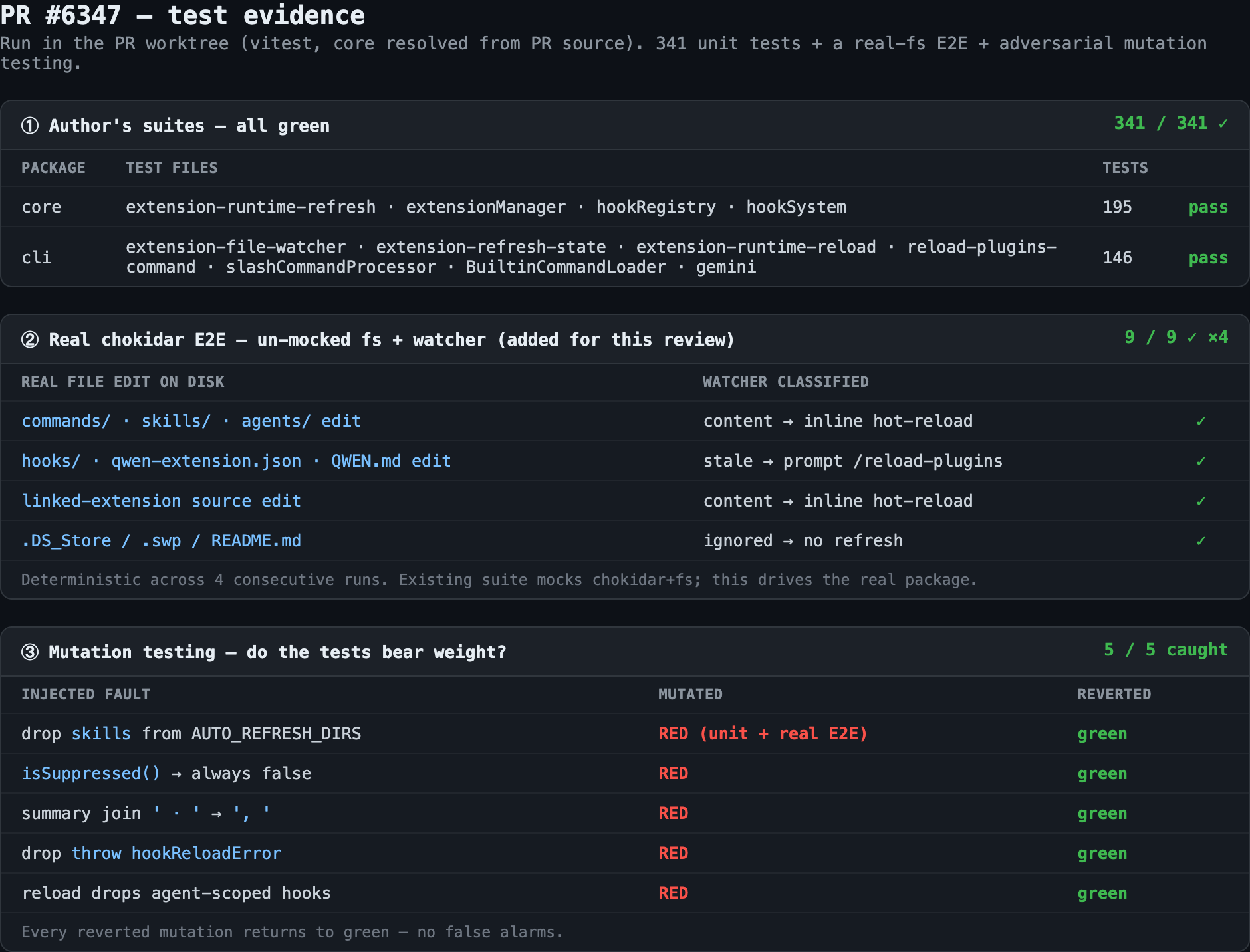Click checkmark beside stale prompt /reload-plugins
This screenshot has height=952, width=1250.
(x=1201, y=461)
